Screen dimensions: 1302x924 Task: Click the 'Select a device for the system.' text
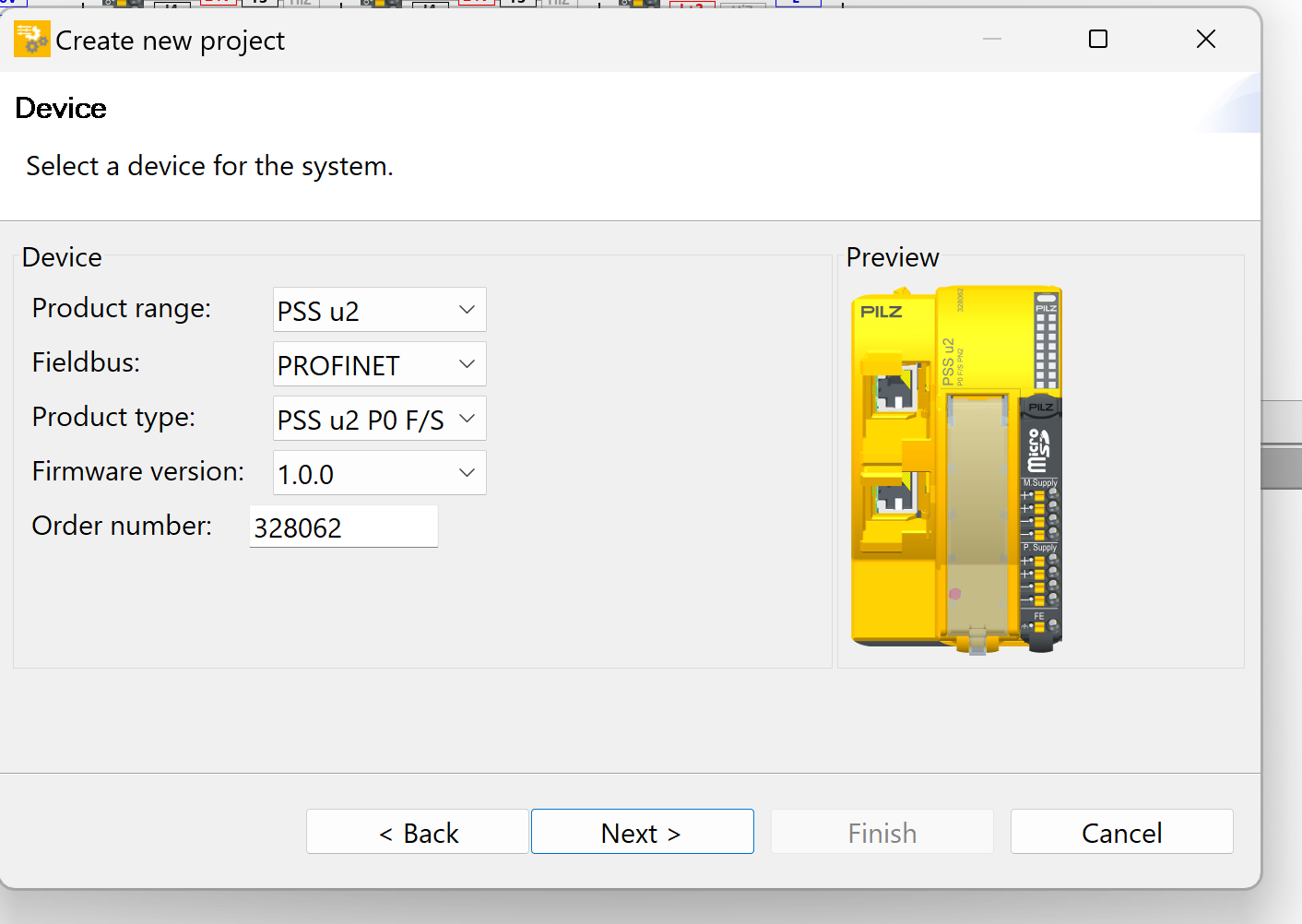pos(210,166)
